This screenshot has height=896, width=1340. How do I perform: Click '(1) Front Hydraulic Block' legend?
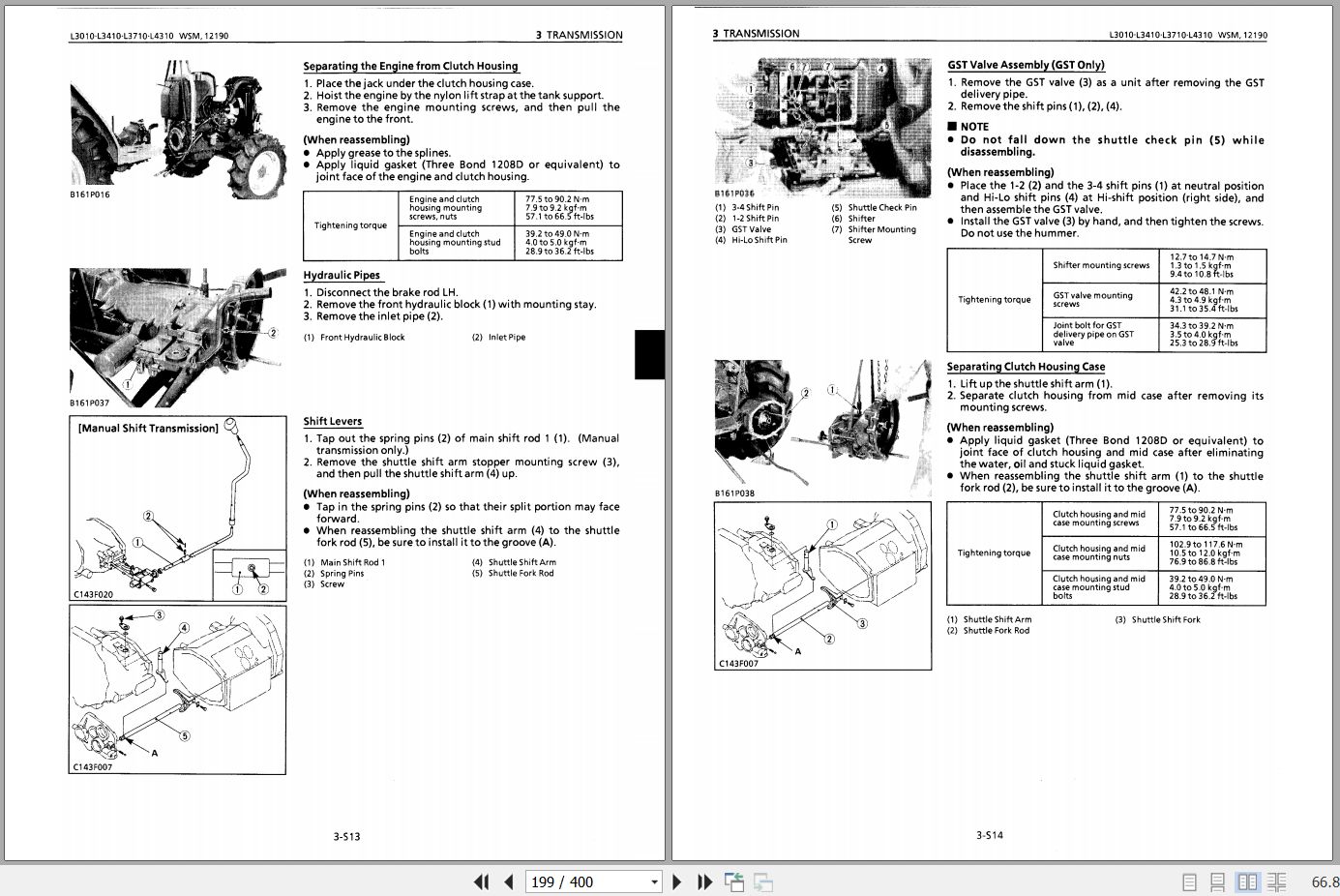tap(354, 338)
